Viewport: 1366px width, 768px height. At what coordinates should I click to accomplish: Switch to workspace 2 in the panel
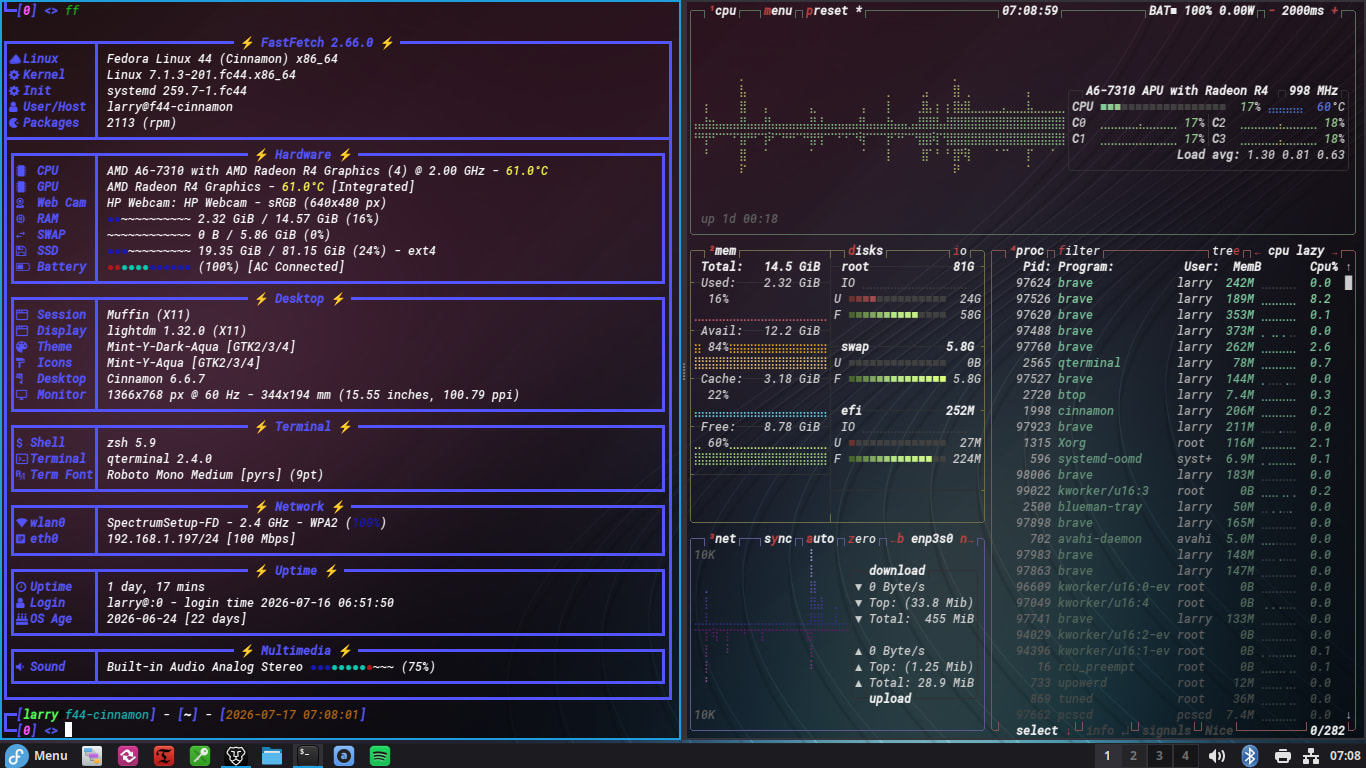coord(1133,756)
